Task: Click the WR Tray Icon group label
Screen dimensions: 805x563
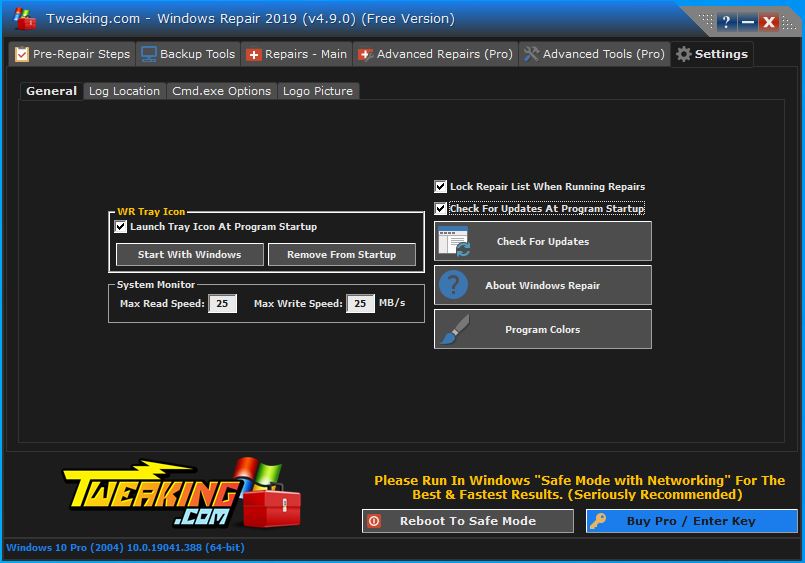Action: [151, 211]
